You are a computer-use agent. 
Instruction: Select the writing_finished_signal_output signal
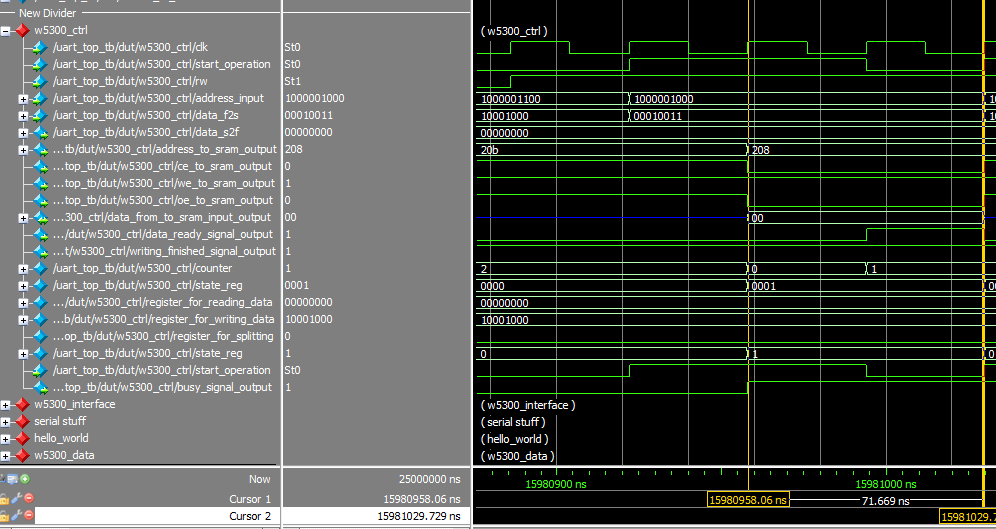click(x=164, y=251)
